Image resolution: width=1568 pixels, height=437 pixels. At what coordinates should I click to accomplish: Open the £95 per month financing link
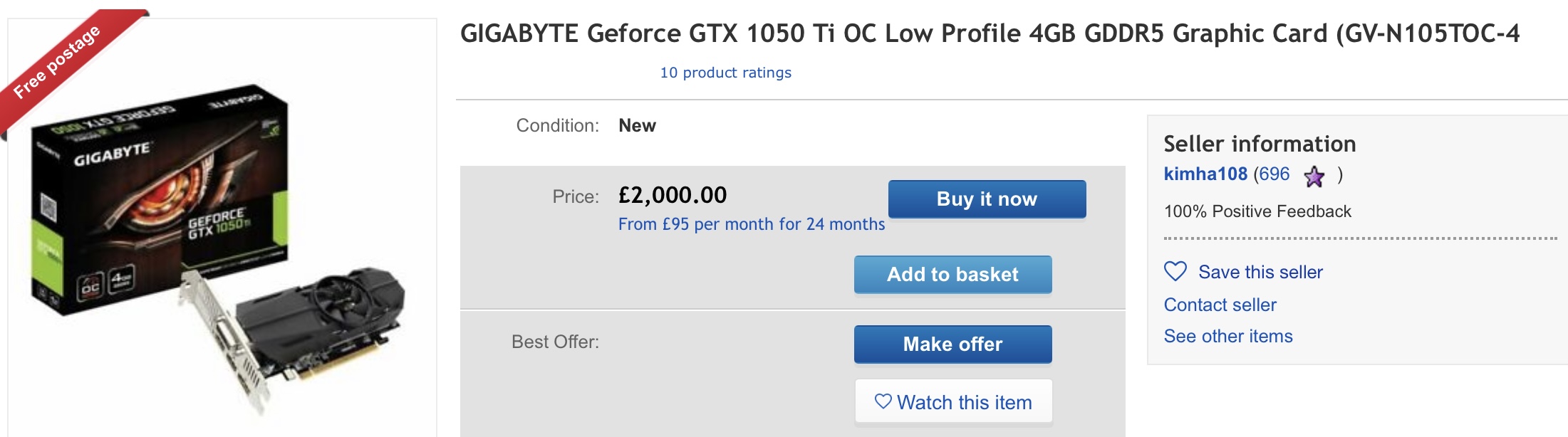pyautogui.click(x=752, y=224)
